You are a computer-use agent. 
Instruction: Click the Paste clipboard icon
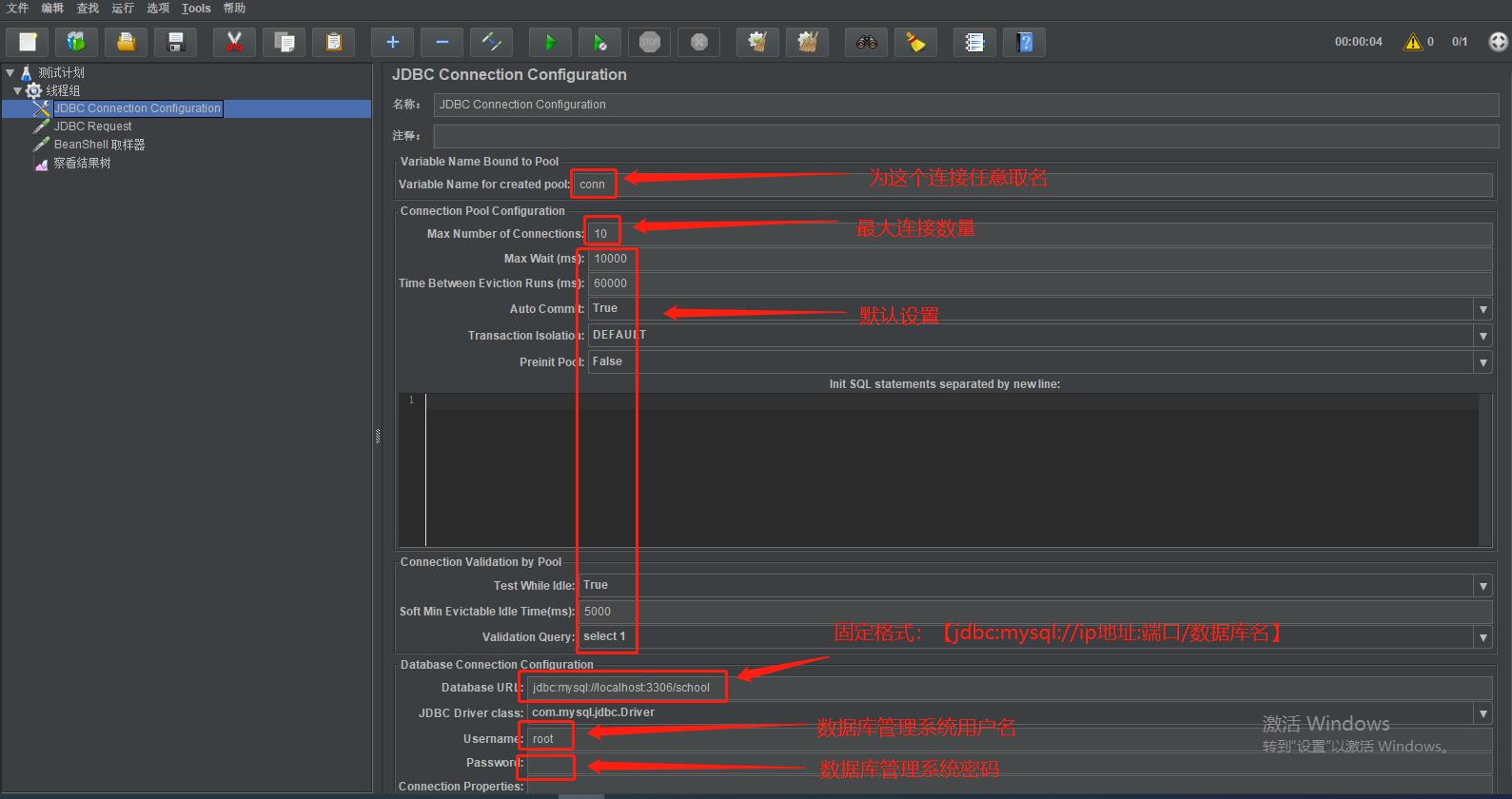[x=333, y=42]
